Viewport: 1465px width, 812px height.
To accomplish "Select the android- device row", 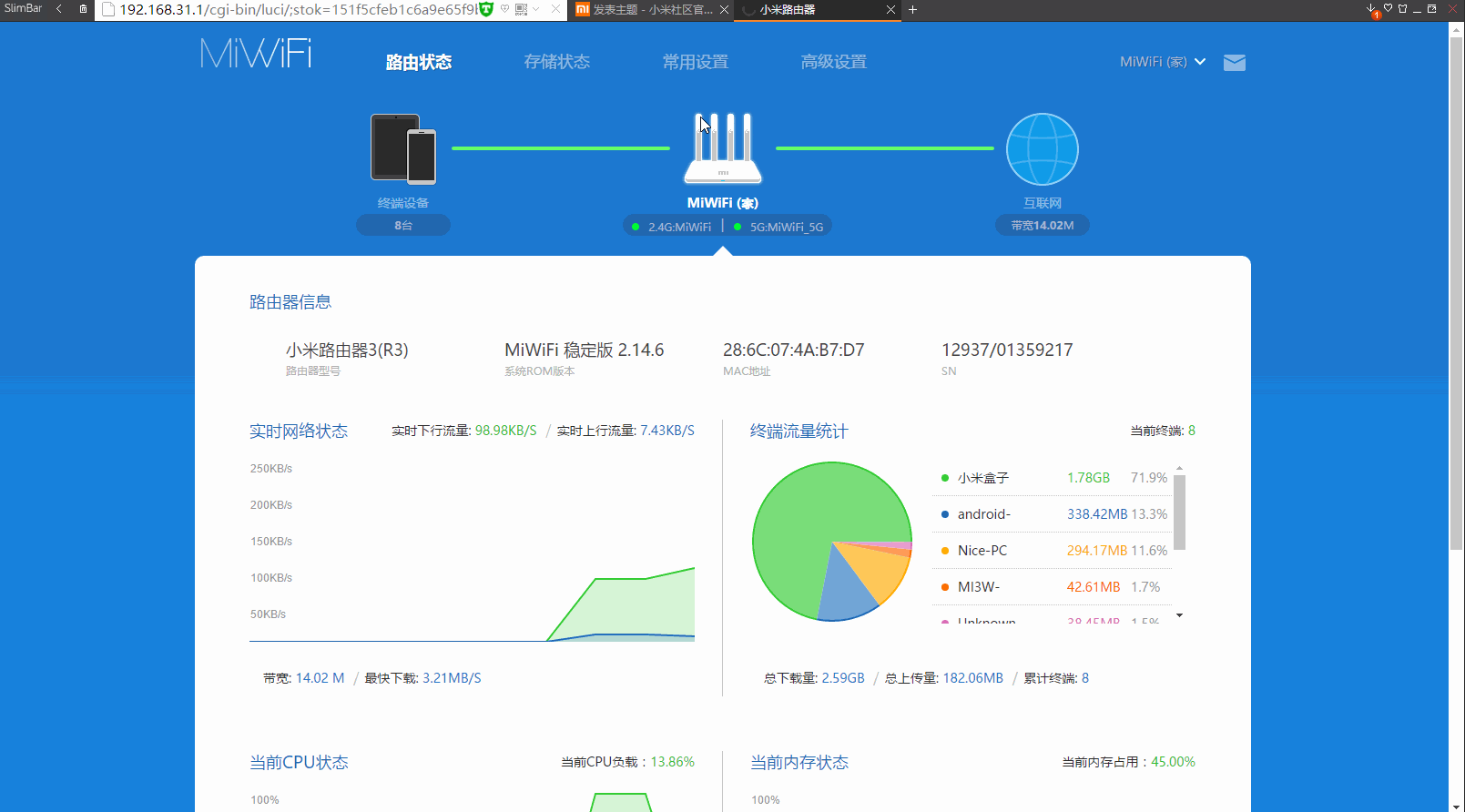I will [x=1052, y=514].
